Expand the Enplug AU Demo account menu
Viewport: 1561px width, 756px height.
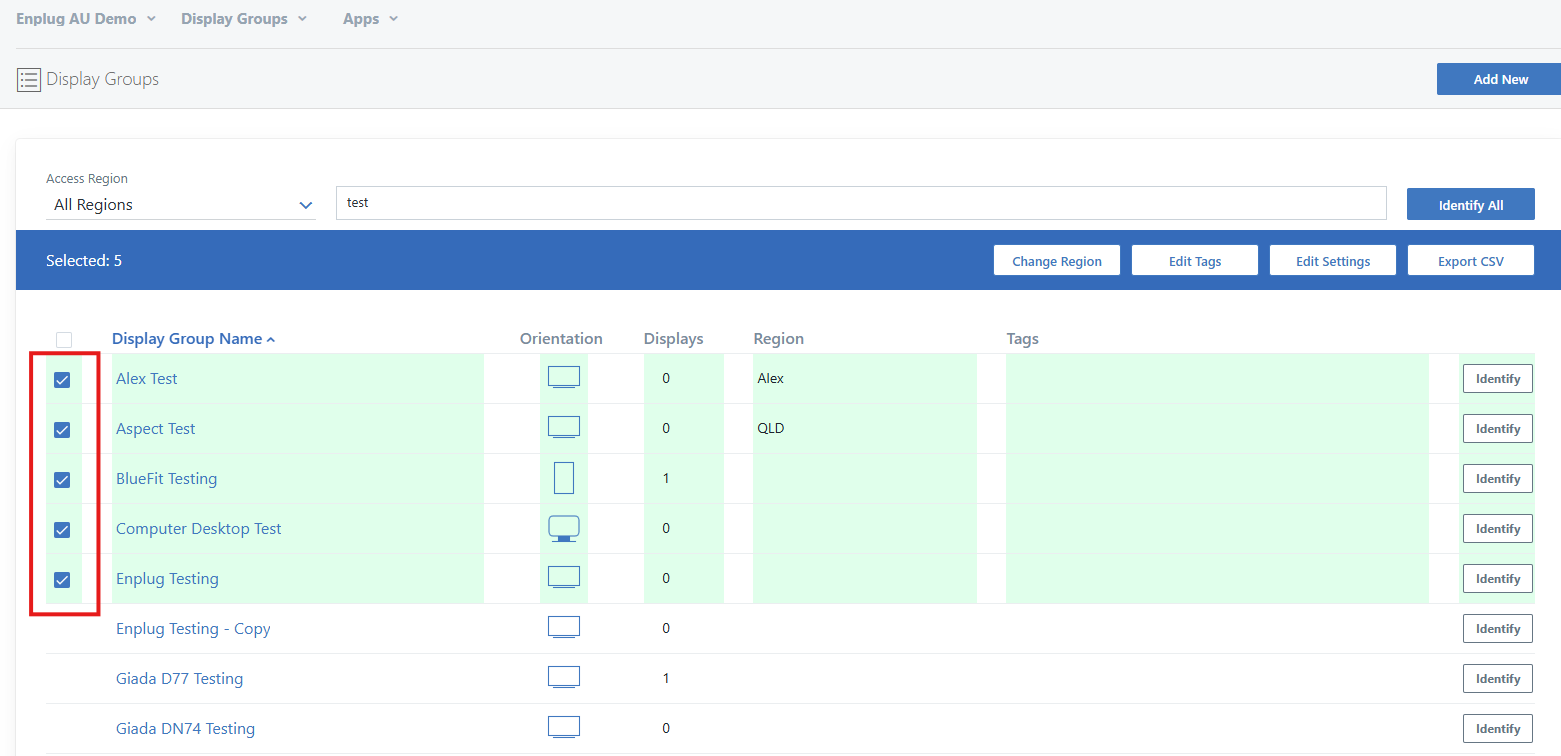click(86, 19)
